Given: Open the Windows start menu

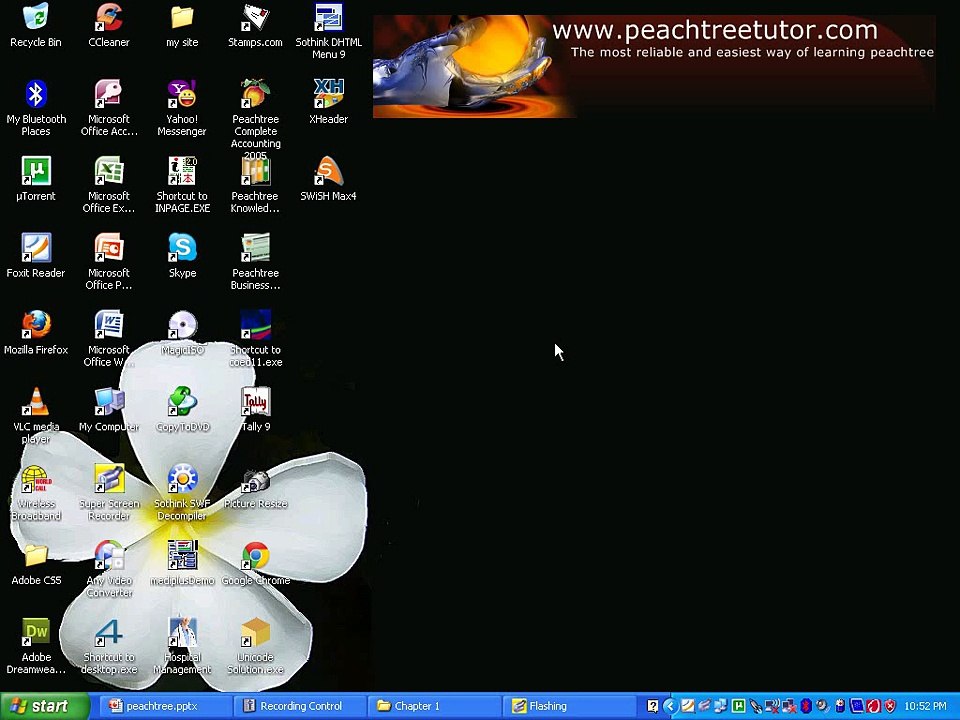Looking at the screenshot, I should click(44, 706).
